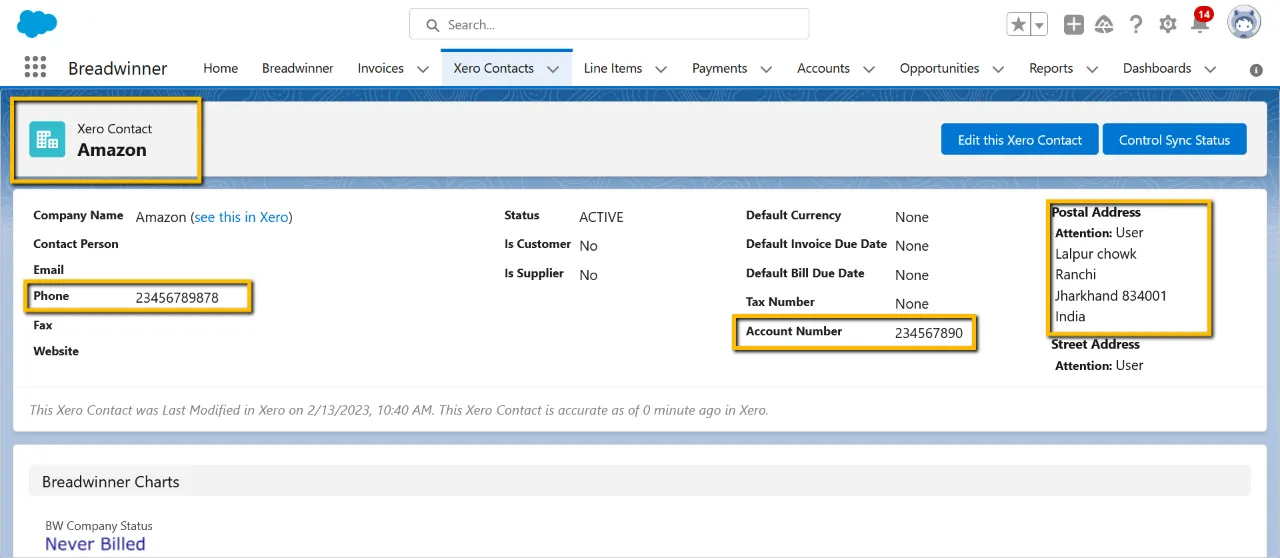This screenshot has height=558, width=1280.
Task: Open the App Launcher grid icon
Action: (35, 67)
